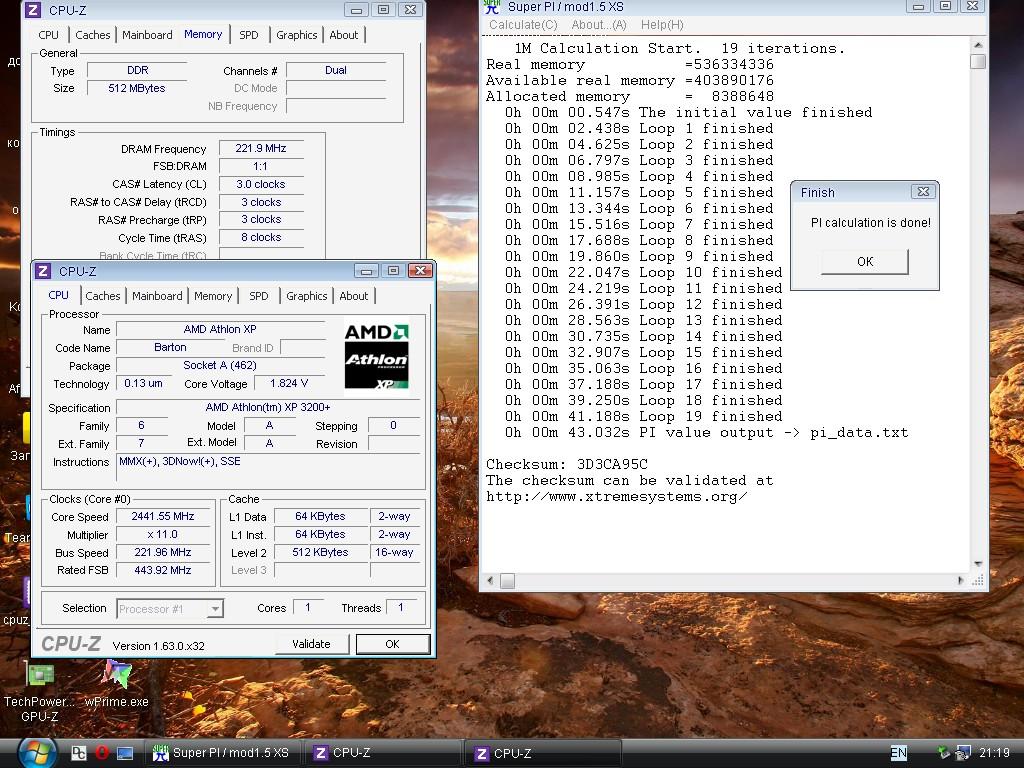The width and height of the screenshot is (1024, 768).
Task: Click the 21:19 clock in the taskbar
Action: (x=994, y=753)
